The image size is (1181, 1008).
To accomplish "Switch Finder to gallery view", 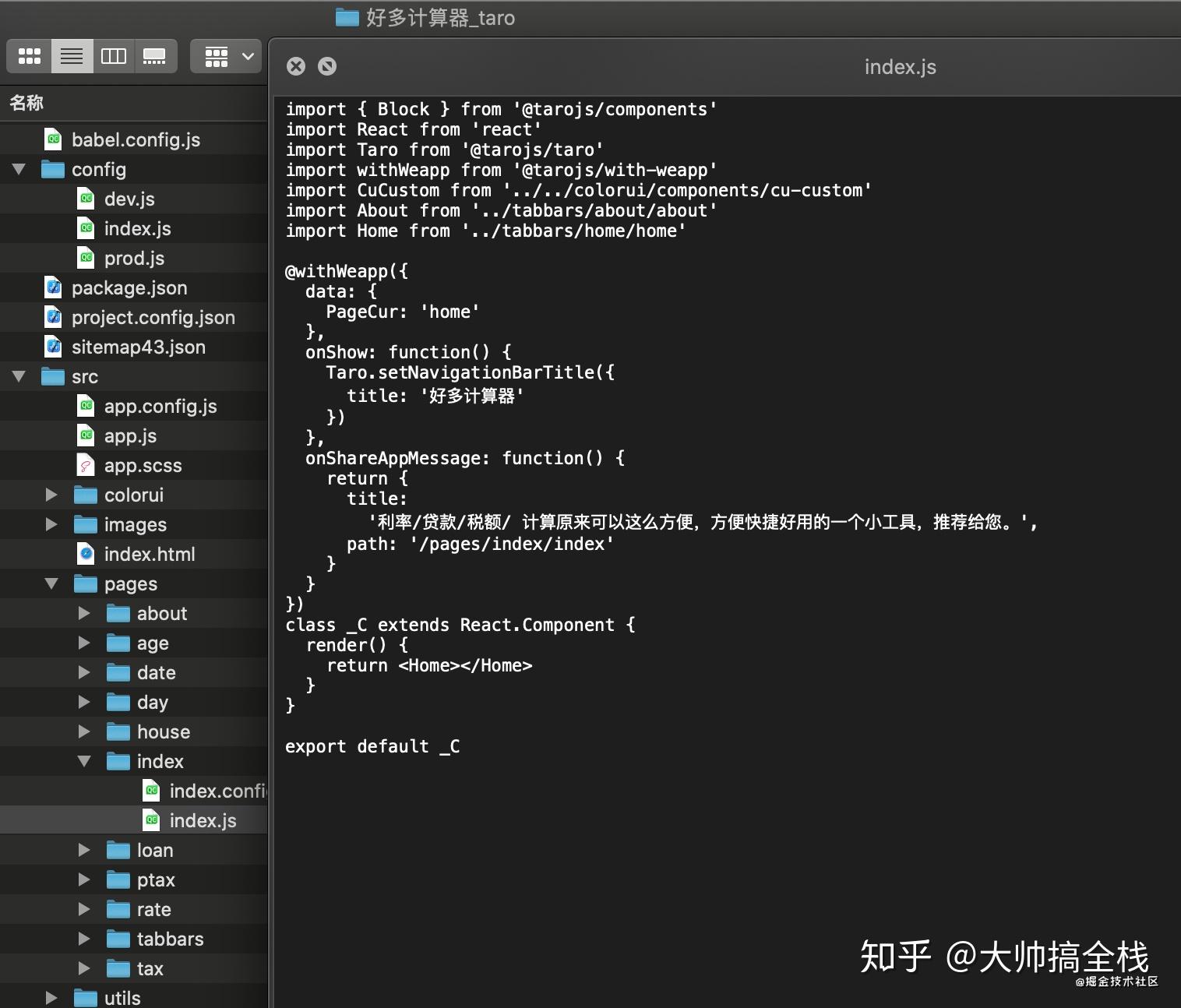I will [x=155, y=56].
